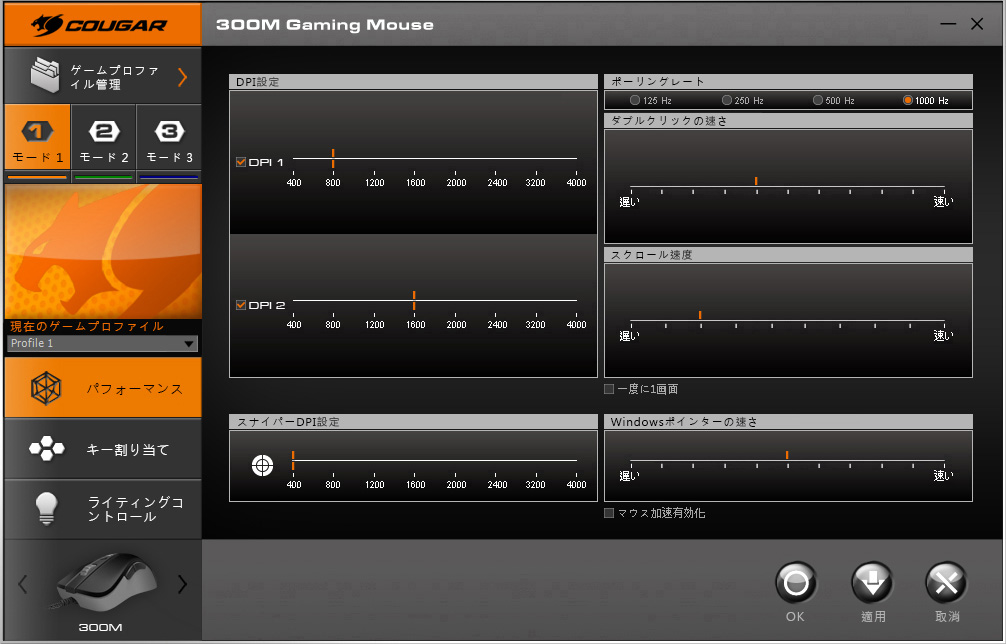
Task: Click the 取消 cancel button
Action: click(946, 583)
